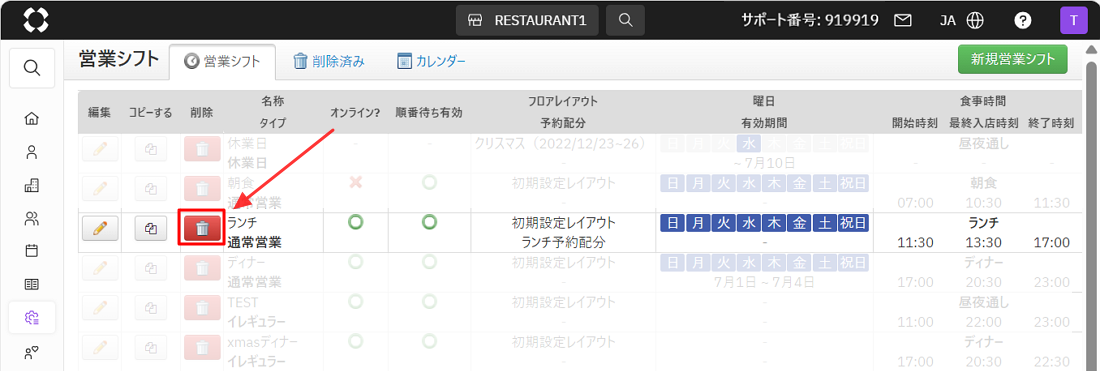
Task: Open the help question mark icon
Action: [x=1023, y=20]
